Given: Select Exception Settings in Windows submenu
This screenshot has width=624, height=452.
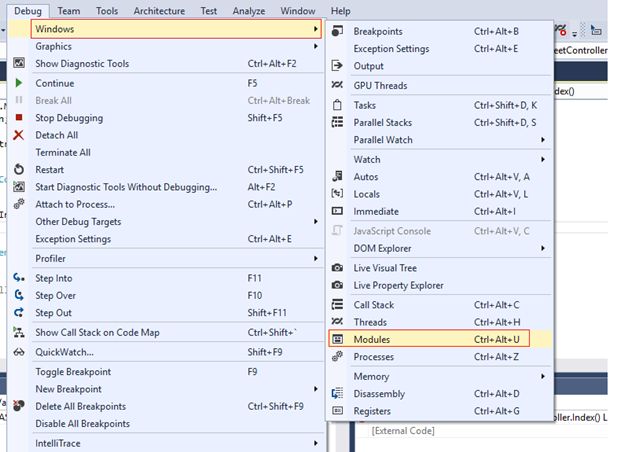Looking at the screenshot, I should (x=392, y=49).
